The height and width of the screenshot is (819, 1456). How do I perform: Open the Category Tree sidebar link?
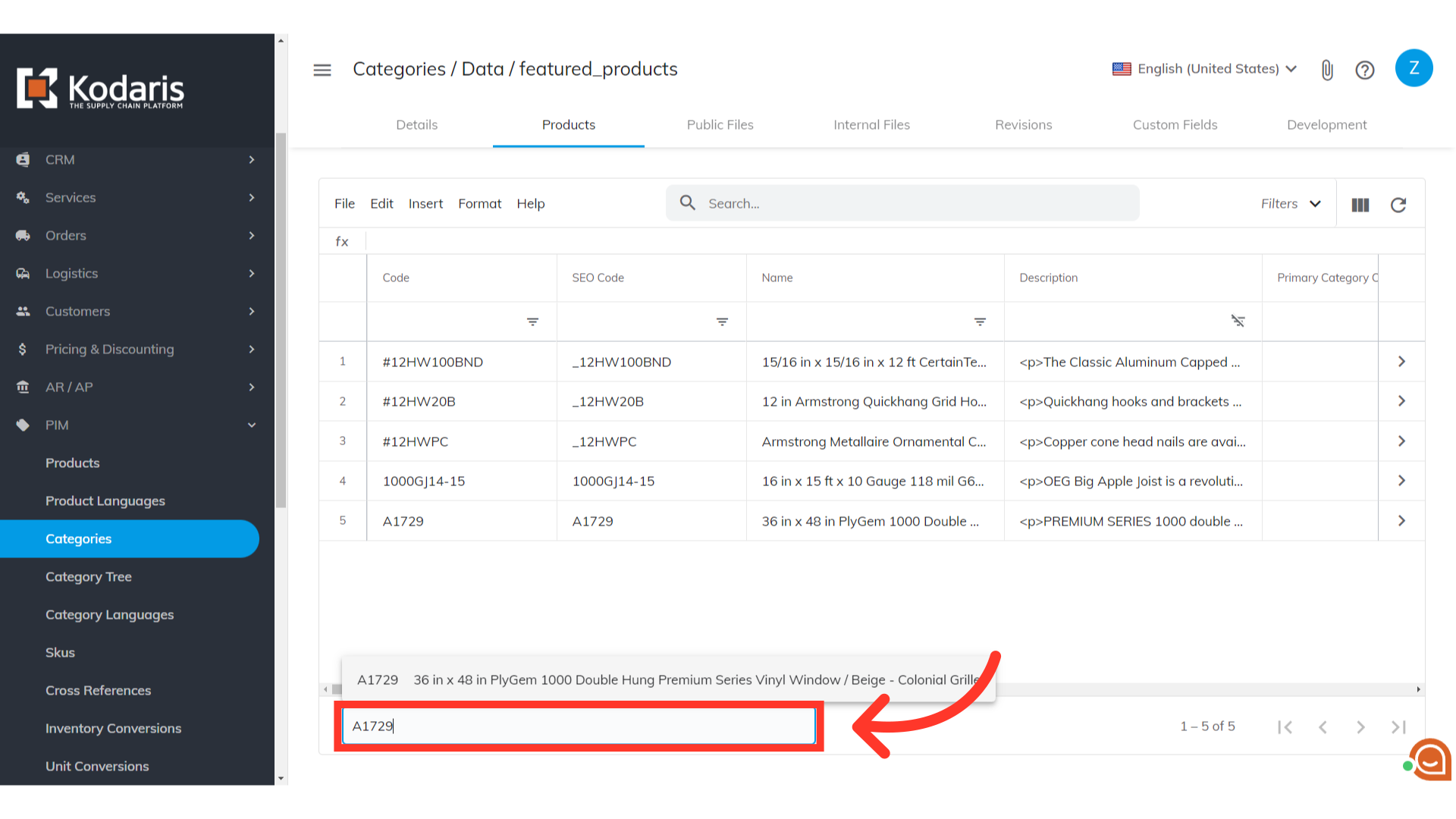pyautogui.click(x=89, y=577)
